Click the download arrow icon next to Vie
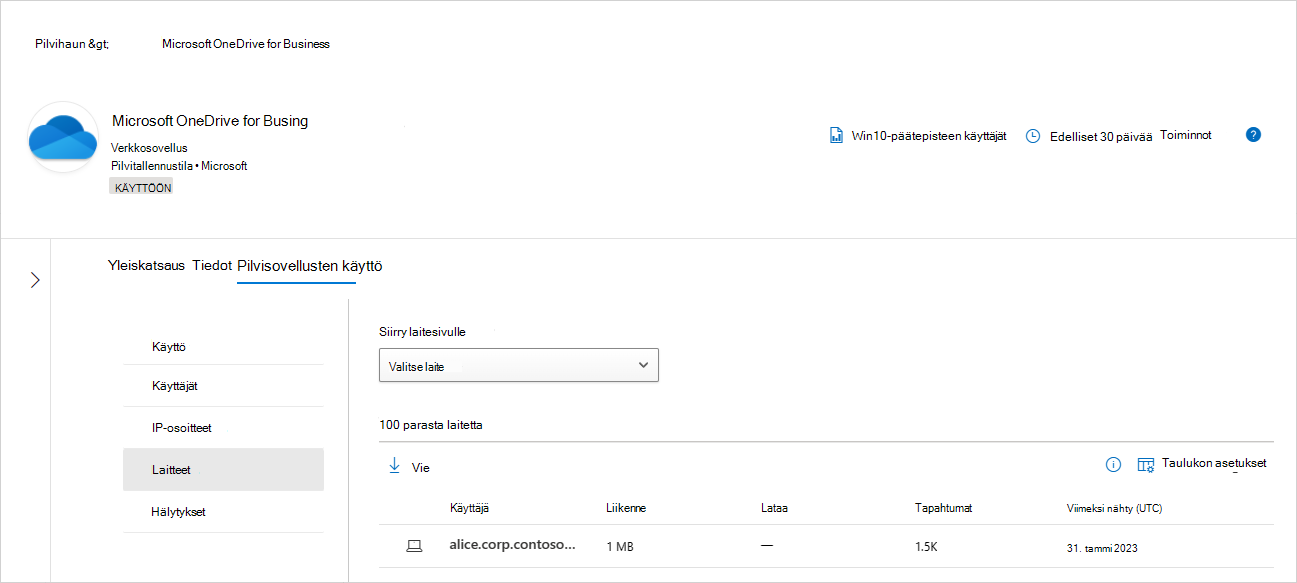The height and width of the screenshot is (583, 1297). [x=394, y=466]
